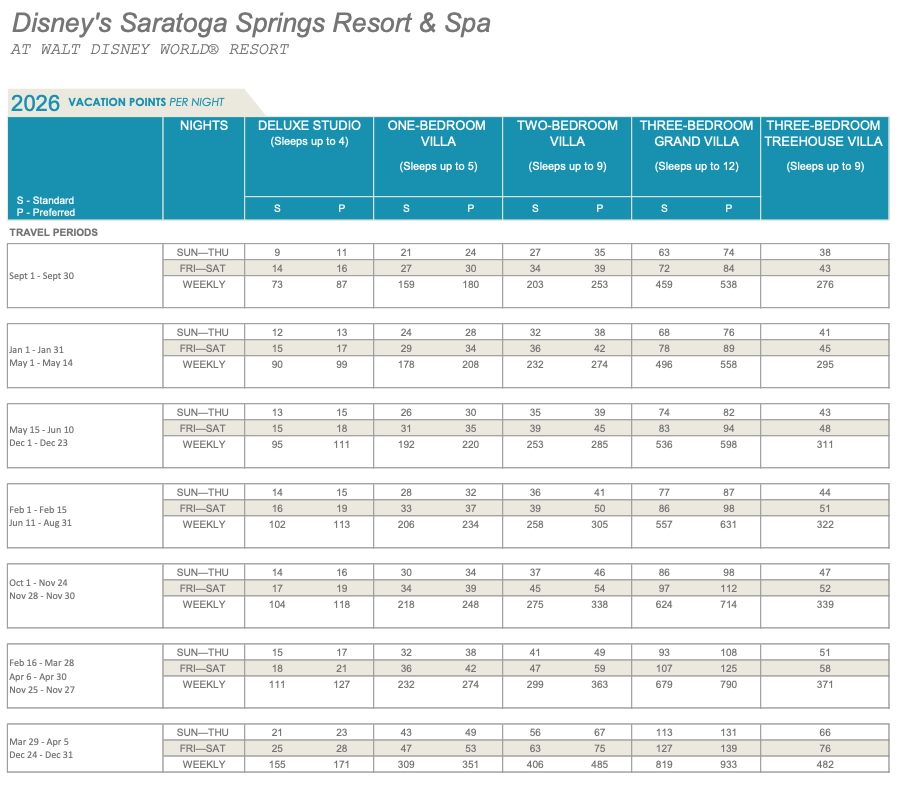Click "FRI—SAT" in the Jan 1 - Jan 31 block
Image resolution: width=903 pixels, height=787 pixels.
pyautogui.click(x=203, y=349)
